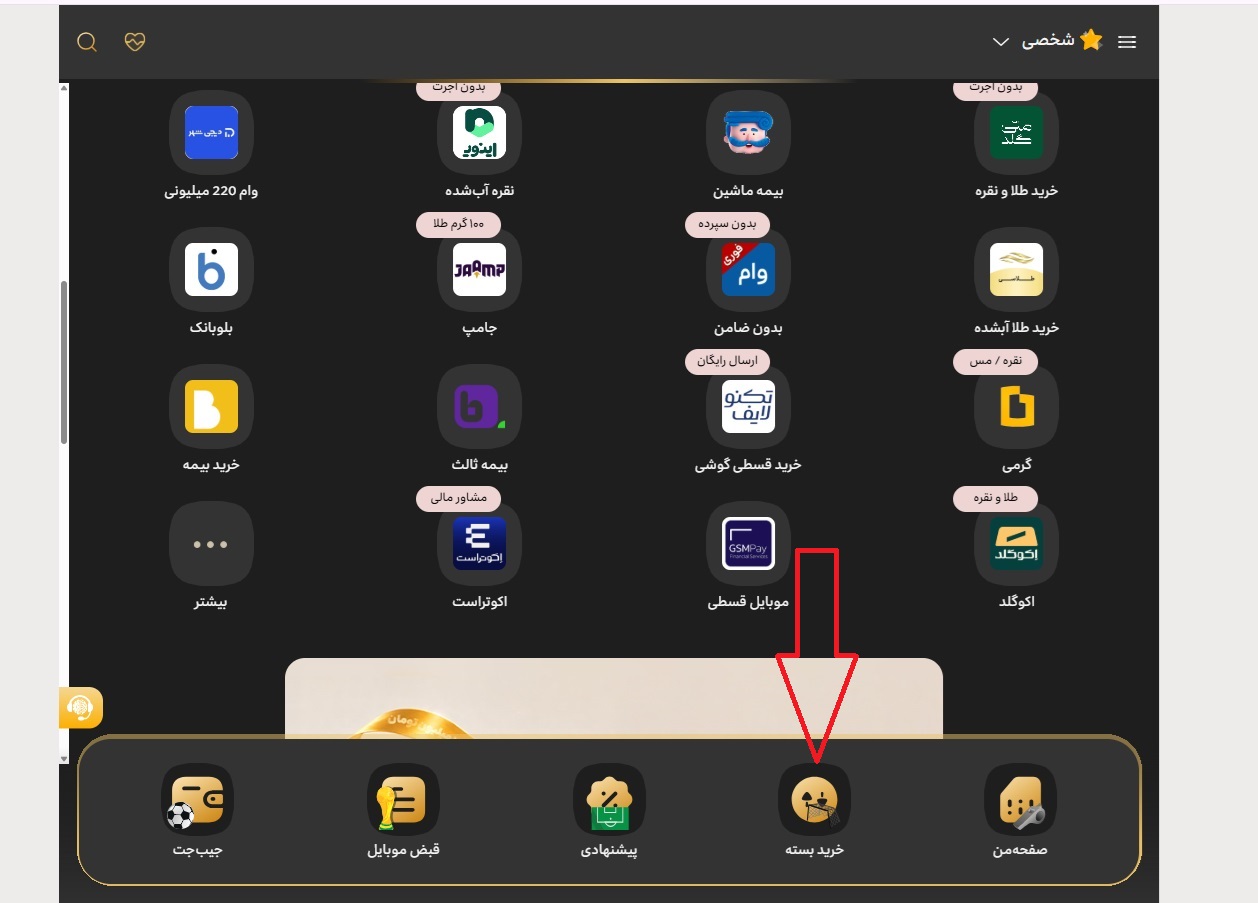
Task: Click the support headset floating button
Action: click(81, 708)
